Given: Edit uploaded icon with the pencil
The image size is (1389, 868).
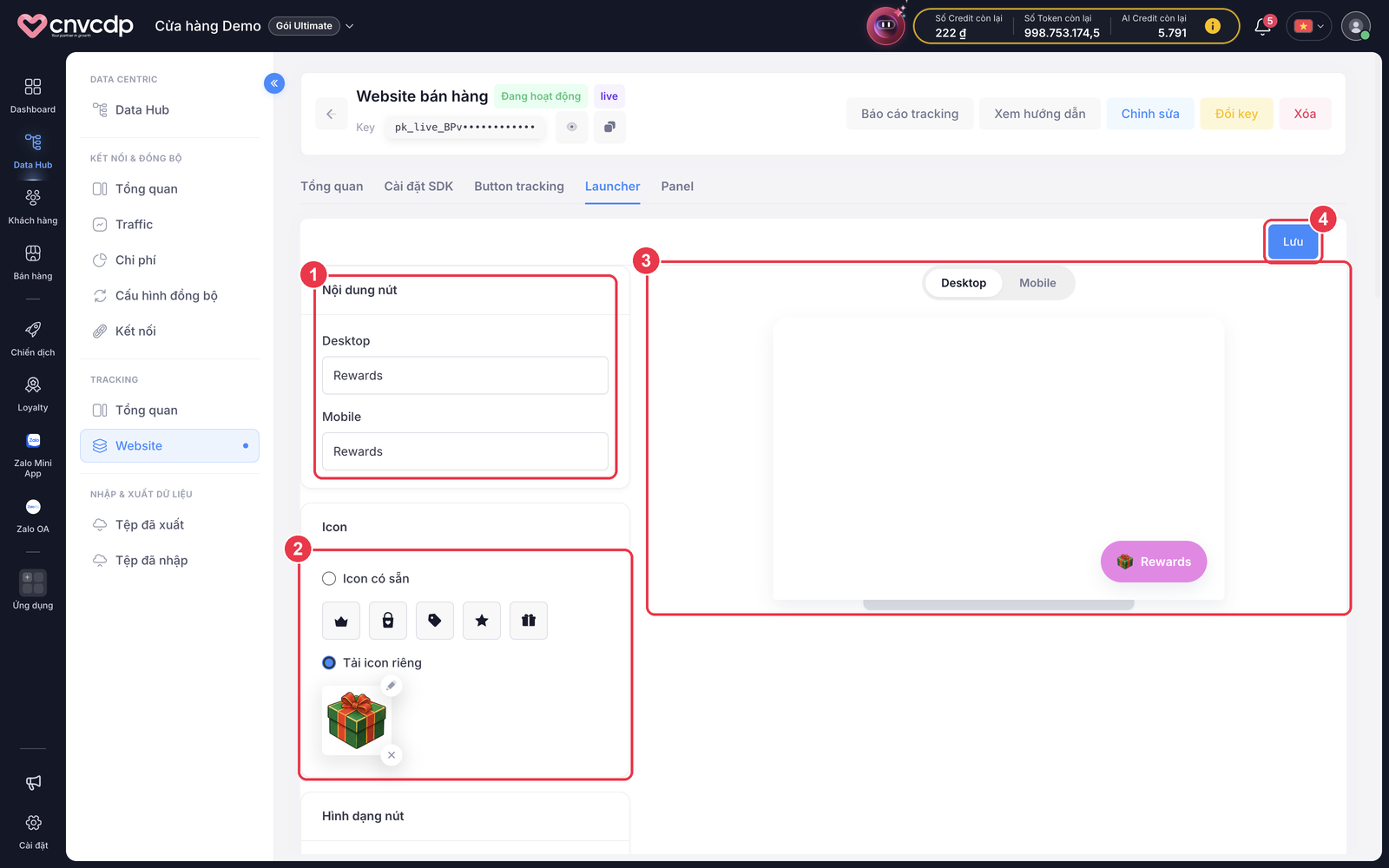Looking at the screenshot, I should click(x=392, y=686).
